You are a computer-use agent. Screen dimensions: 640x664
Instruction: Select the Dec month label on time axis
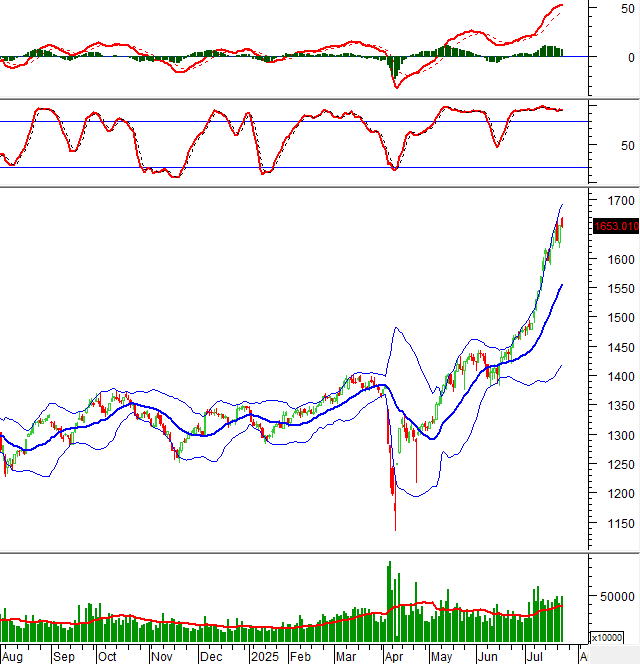(211, 657)
